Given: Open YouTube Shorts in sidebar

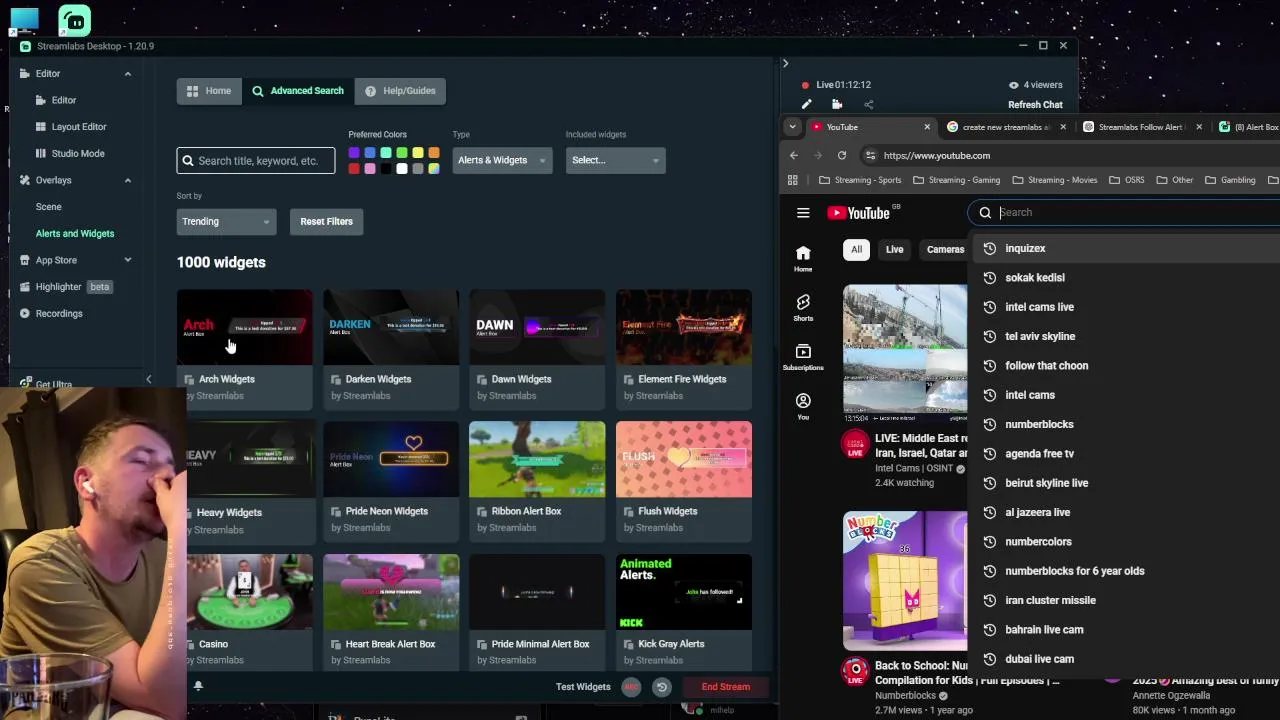Looking at the screenshot, I should pos(803,308).
